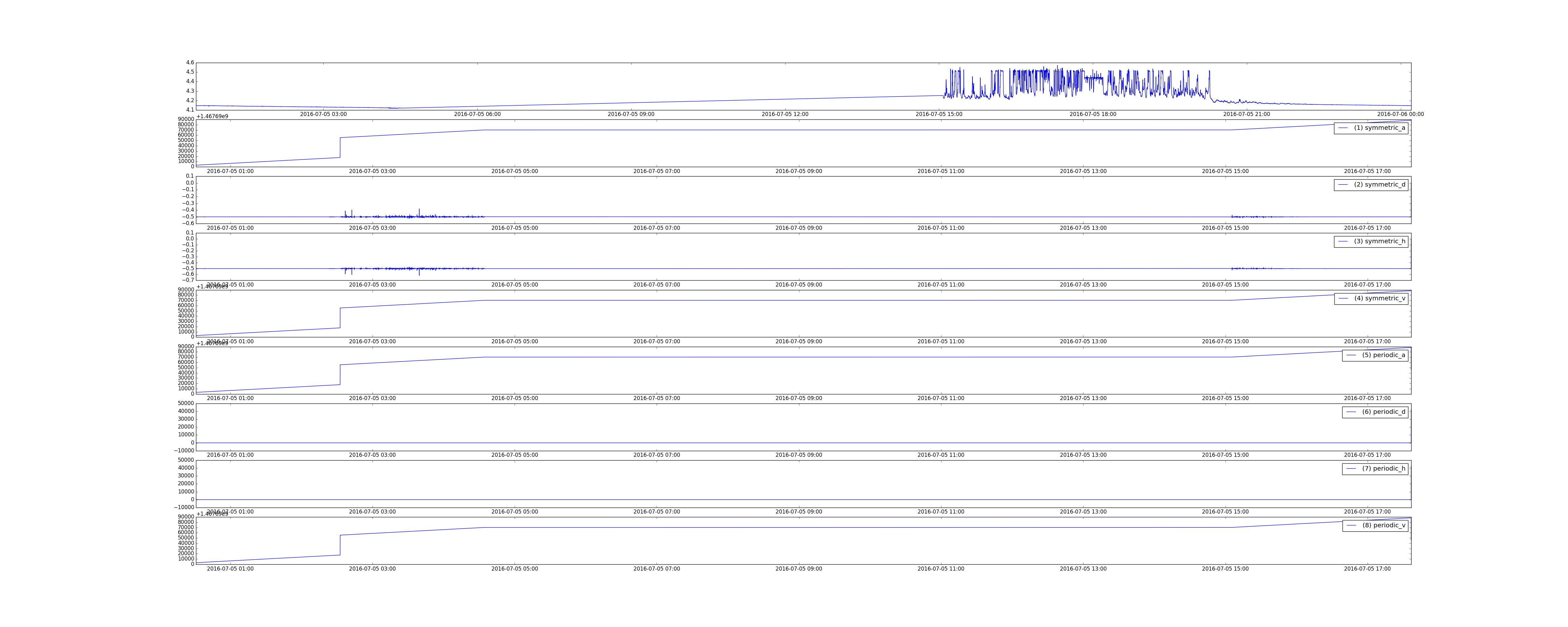Click the 15:00 tick label under symmetric_d plot
This screenshot has width=1568, height=627.
(x=1225, y=228)
